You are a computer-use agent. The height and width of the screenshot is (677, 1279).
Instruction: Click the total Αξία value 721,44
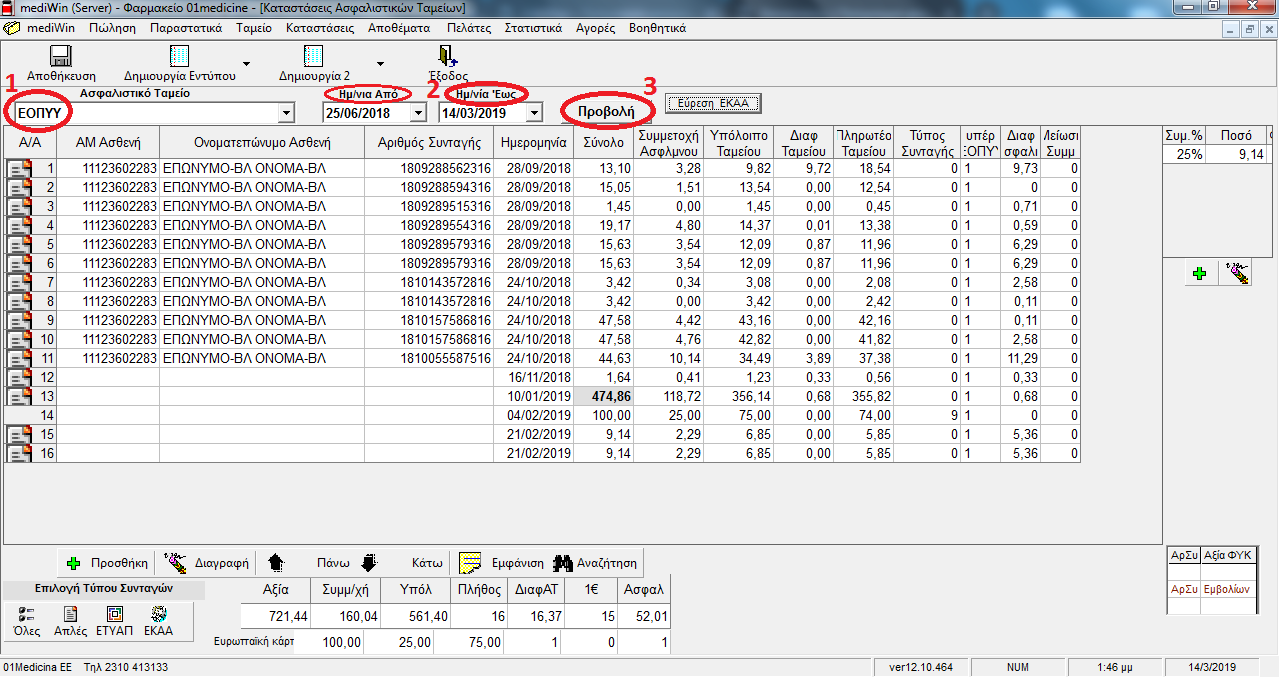(275, 616)
